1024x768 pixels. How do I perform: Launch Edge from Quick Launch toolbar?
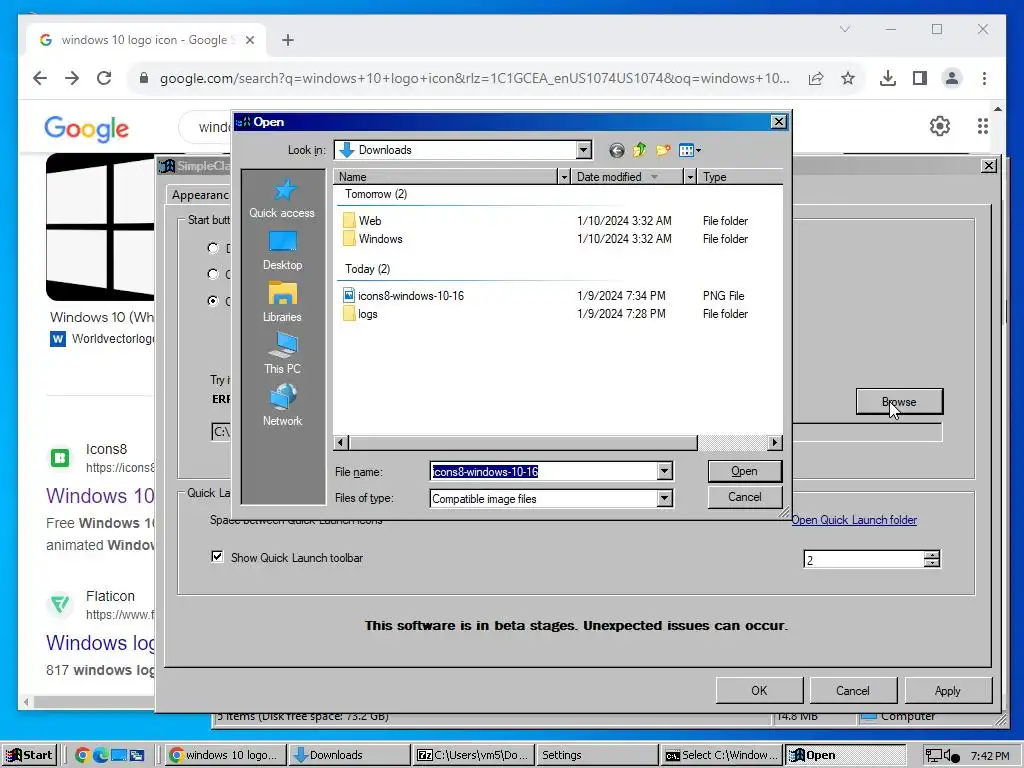101,756
